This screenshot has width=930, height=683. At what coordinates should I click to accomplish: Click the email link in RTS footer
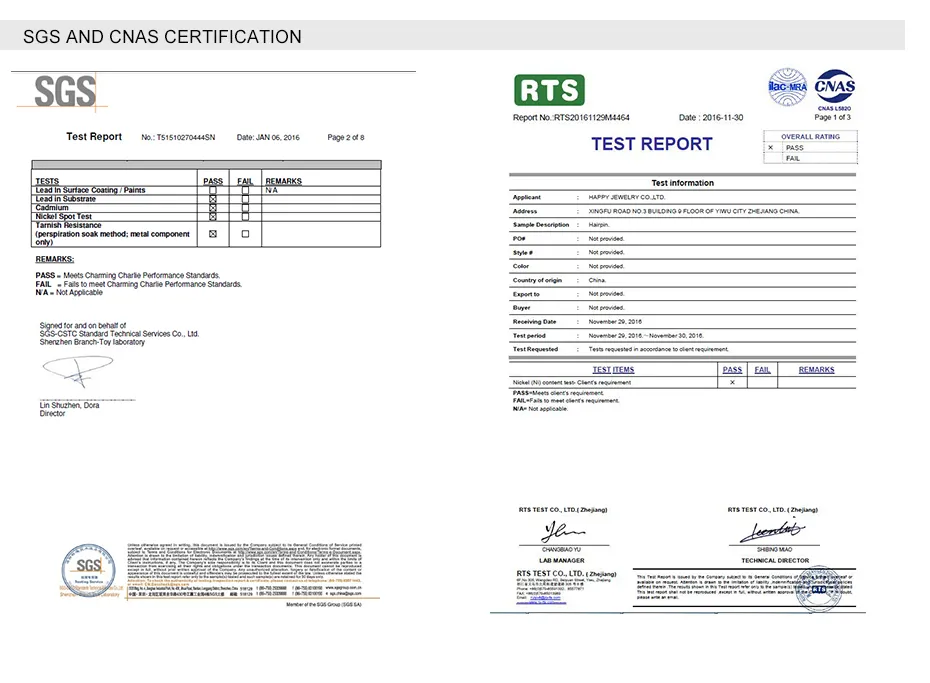coord(545,598)
